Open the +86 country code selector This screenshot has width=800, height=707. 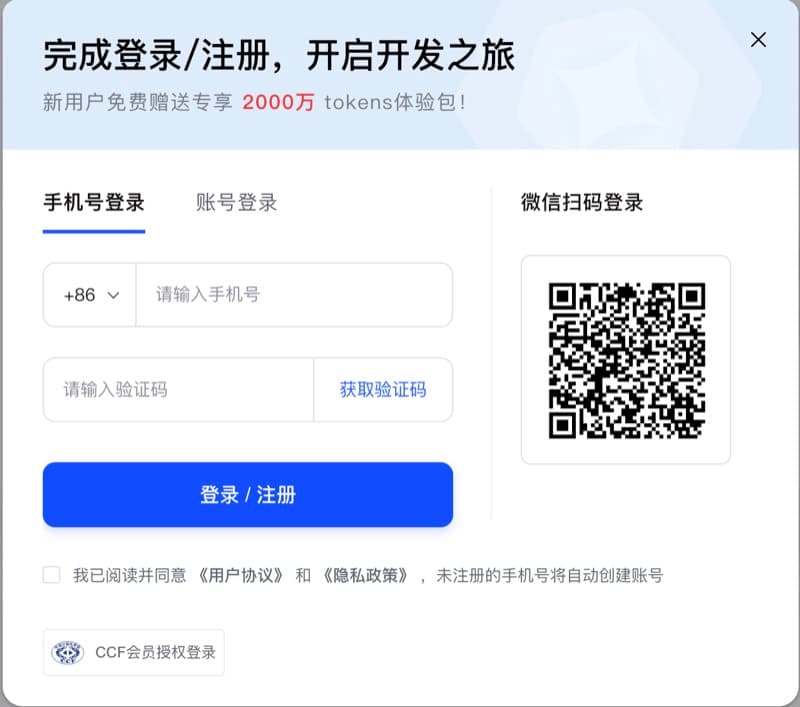click(90, 295)
